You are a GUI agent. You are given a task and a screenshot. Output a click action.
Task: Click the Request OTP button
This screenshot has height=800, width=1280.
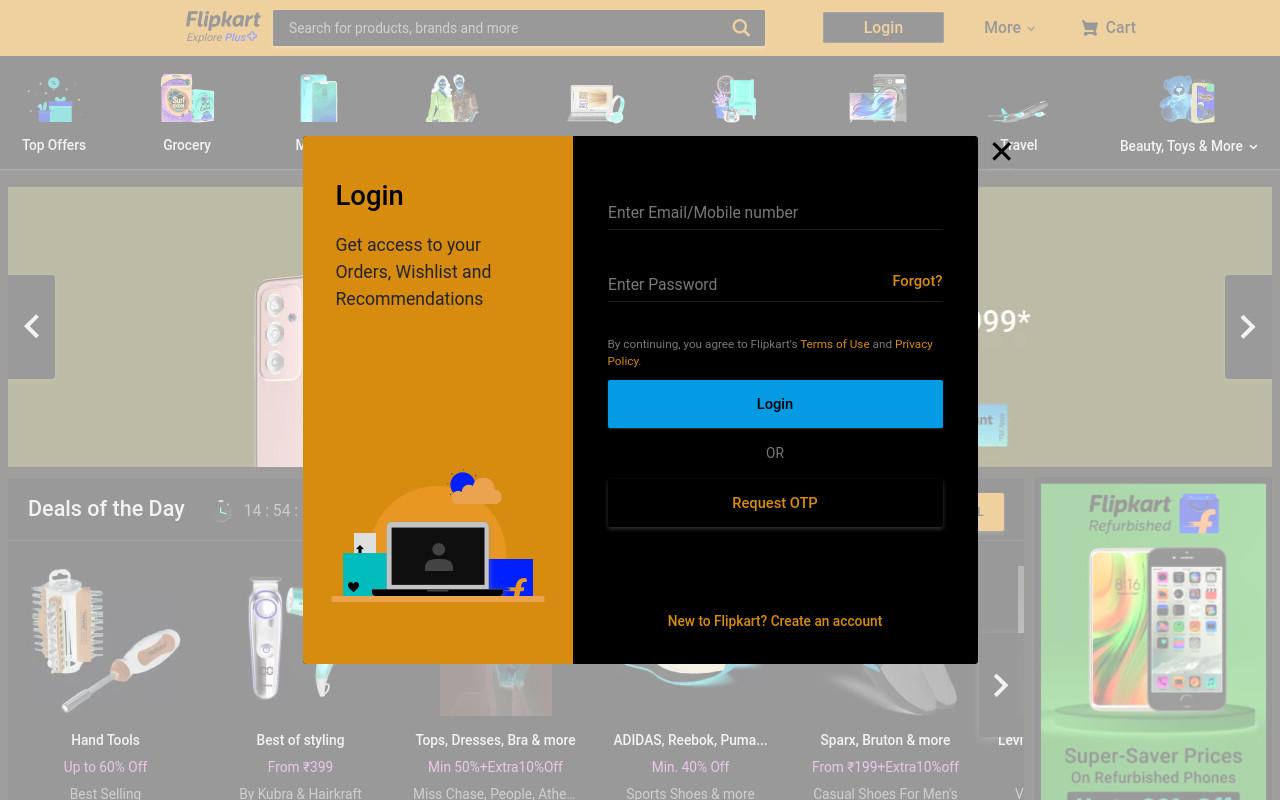click(775, 503)
